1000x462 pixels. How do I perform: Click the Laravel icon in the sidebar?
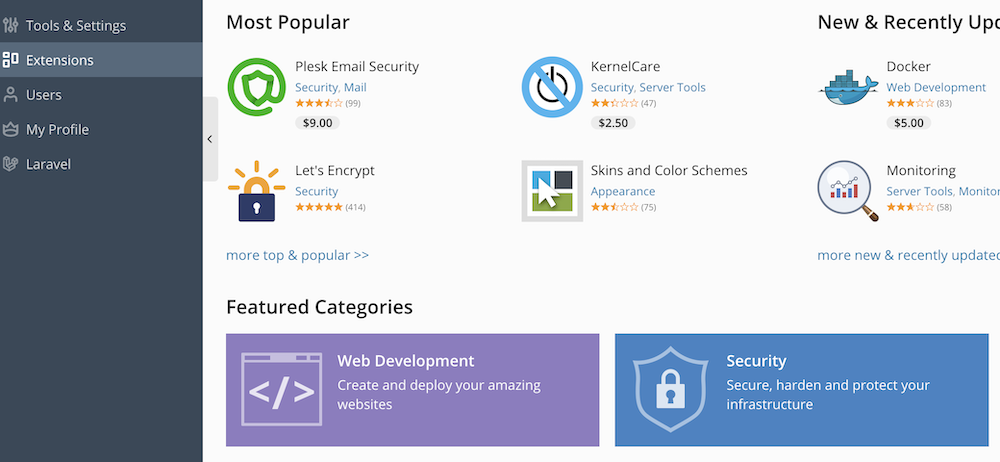pos(11,164)
